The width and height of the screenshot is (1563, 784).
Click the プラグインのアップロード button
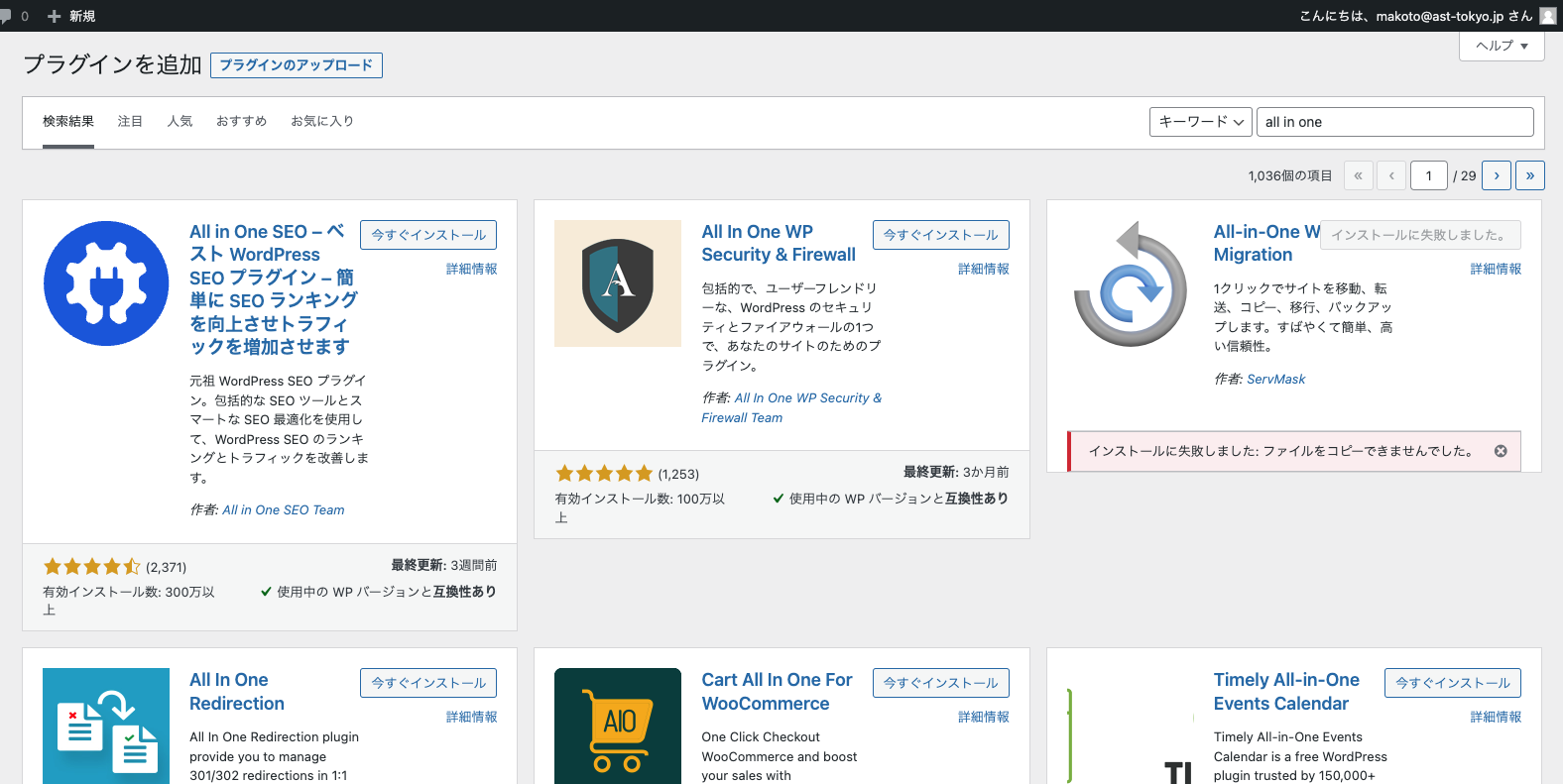297,65
